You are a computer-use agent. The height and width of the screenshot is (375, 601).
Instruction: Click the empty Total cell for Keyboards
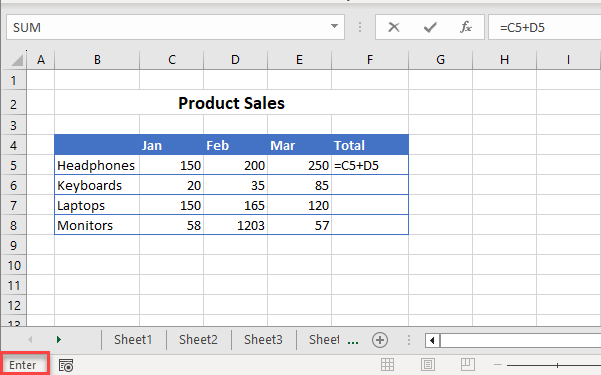tap(370, 185)
